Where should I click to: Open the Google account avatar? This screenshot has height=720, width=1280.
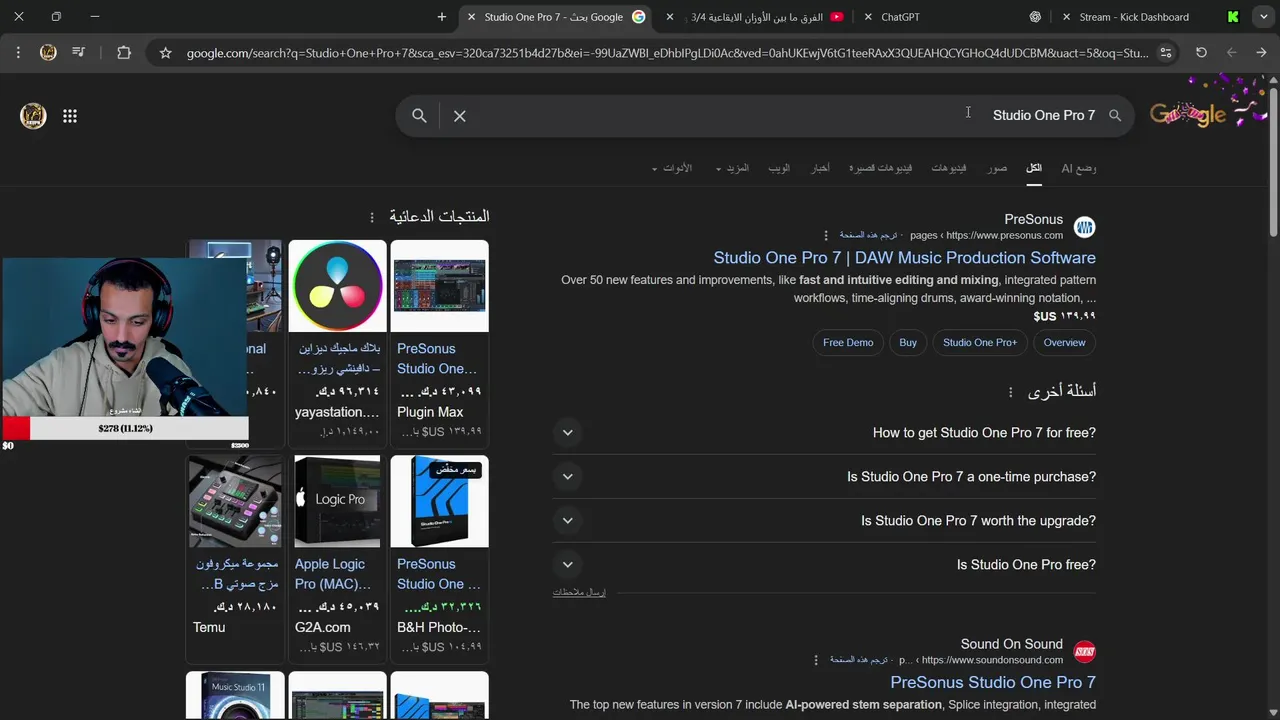(x=33, y=116)
